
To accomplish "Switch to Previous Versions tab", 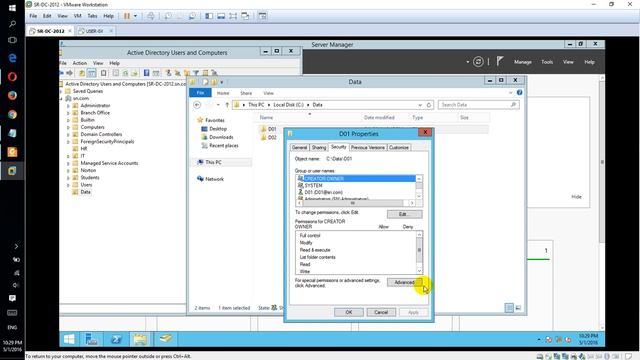I will (x=367, y=147).
